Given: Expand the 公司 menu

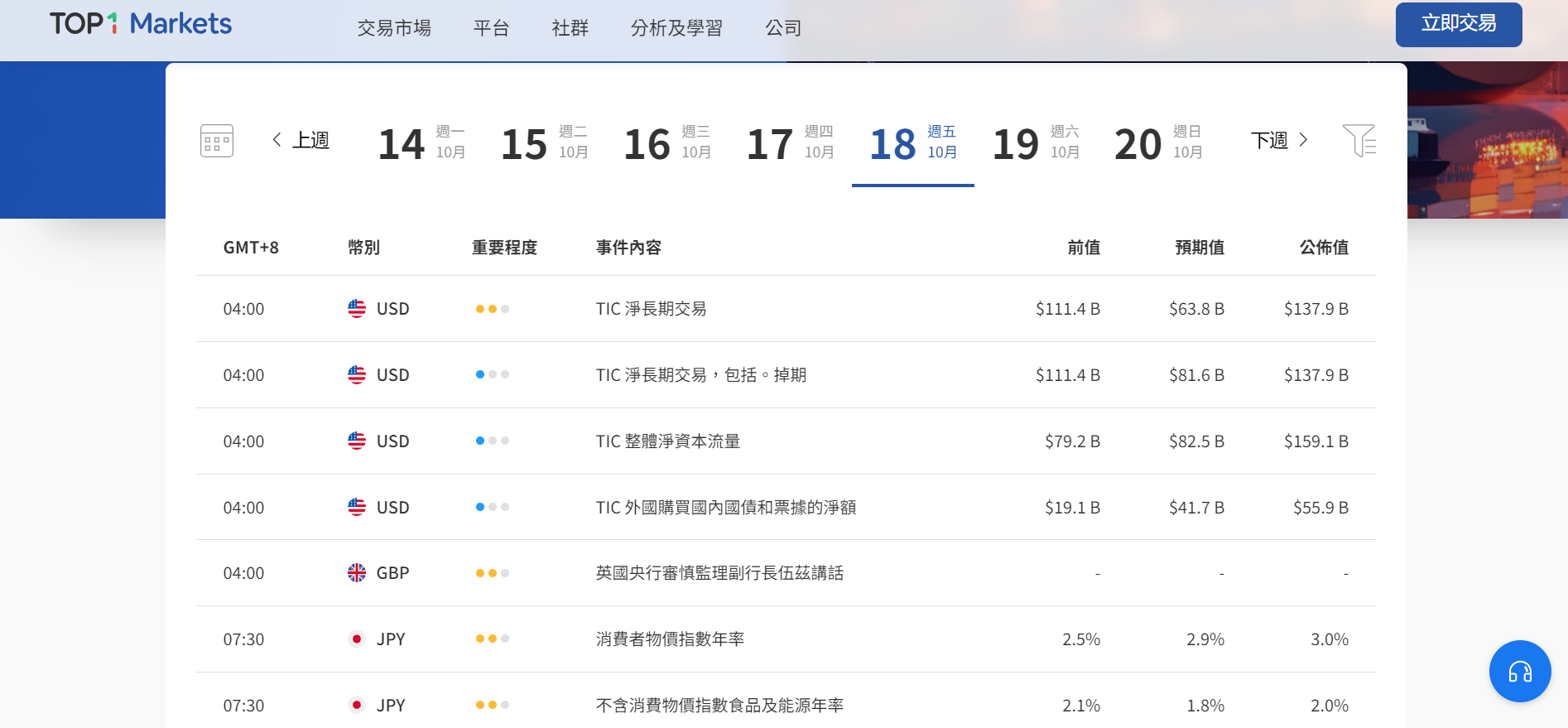Looking at the screenshot, I should [x=783, y=28].
